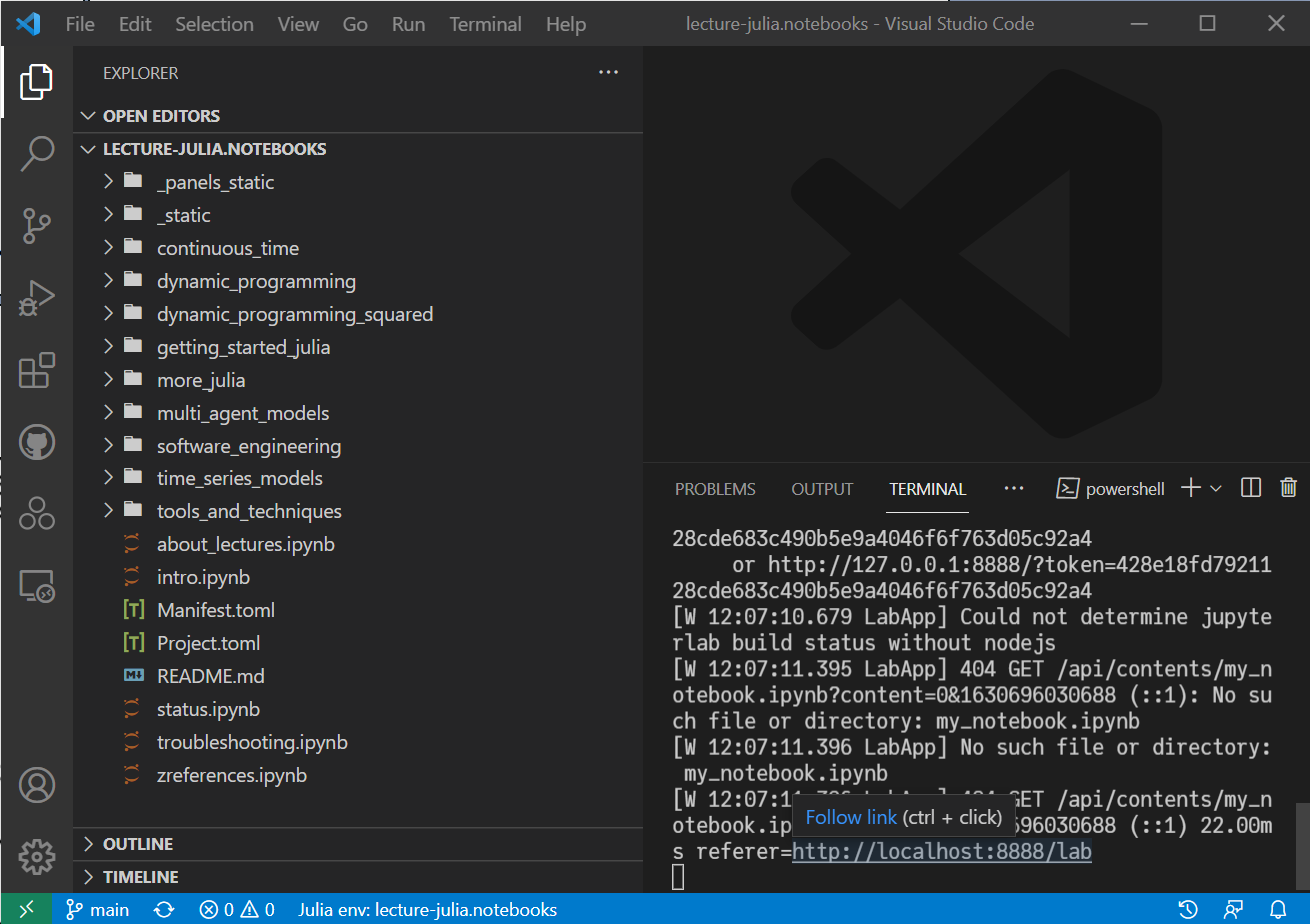Open the new terminal profile dropdown arrow
Screen dimensions: 1310x924
click(1216, 489)
